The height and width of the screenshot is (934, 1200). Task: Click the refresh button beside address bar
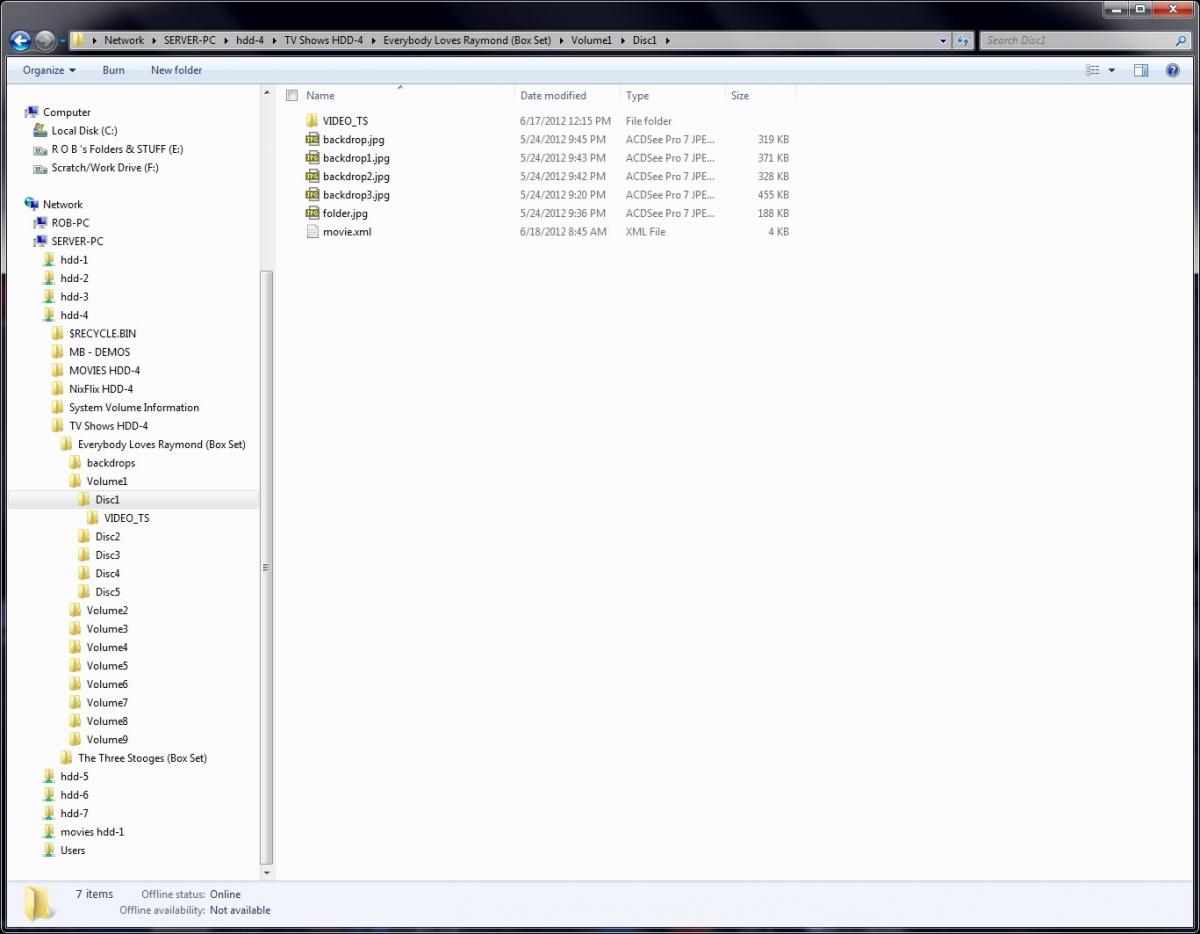[x=963, y=41]
